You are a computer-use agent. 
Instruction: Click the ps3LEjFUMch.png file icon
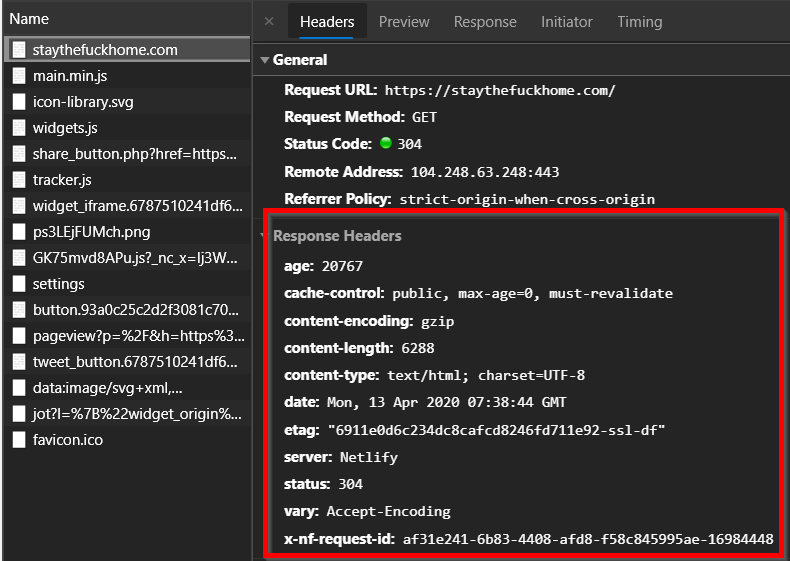[x=19, y=232]
